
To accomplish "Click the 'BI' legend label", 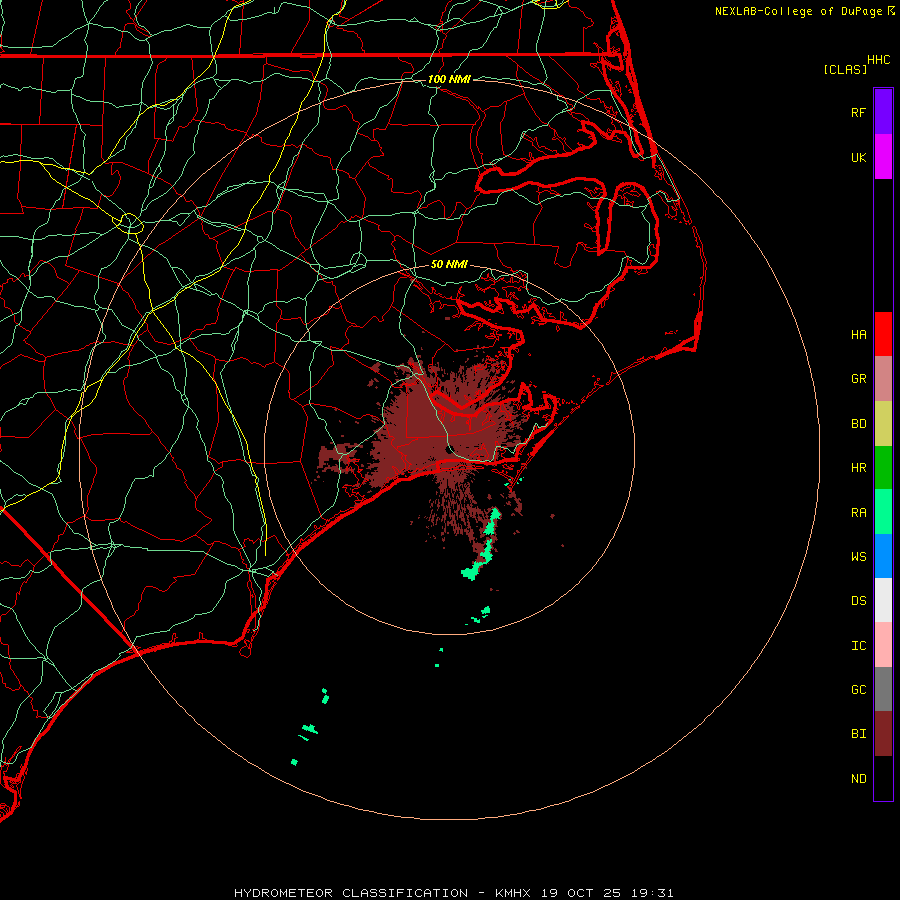I will (x=858, y=734).
